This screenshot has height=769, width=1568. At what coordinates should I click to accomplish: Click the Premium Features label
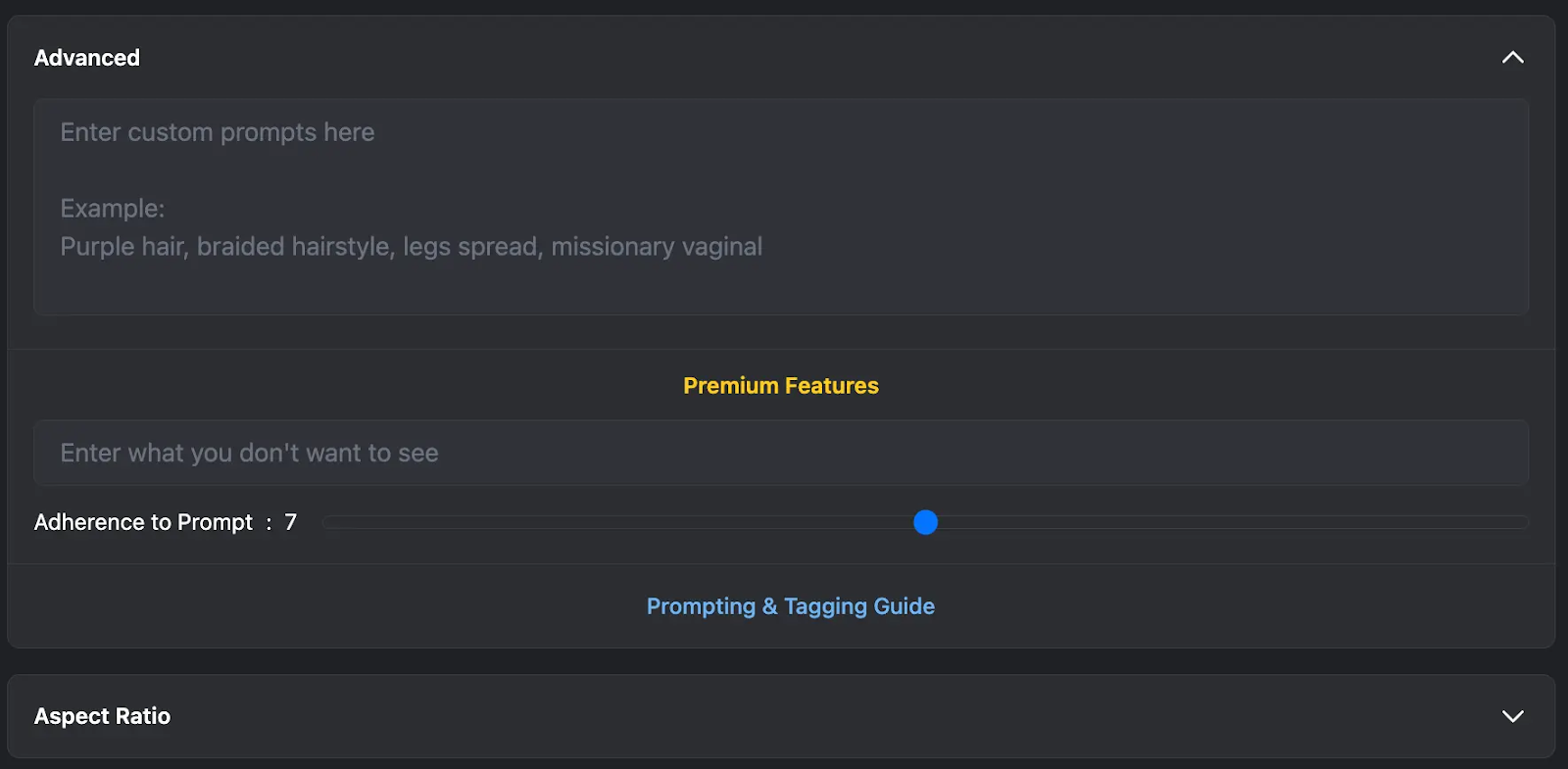click(x=780, y=385)
